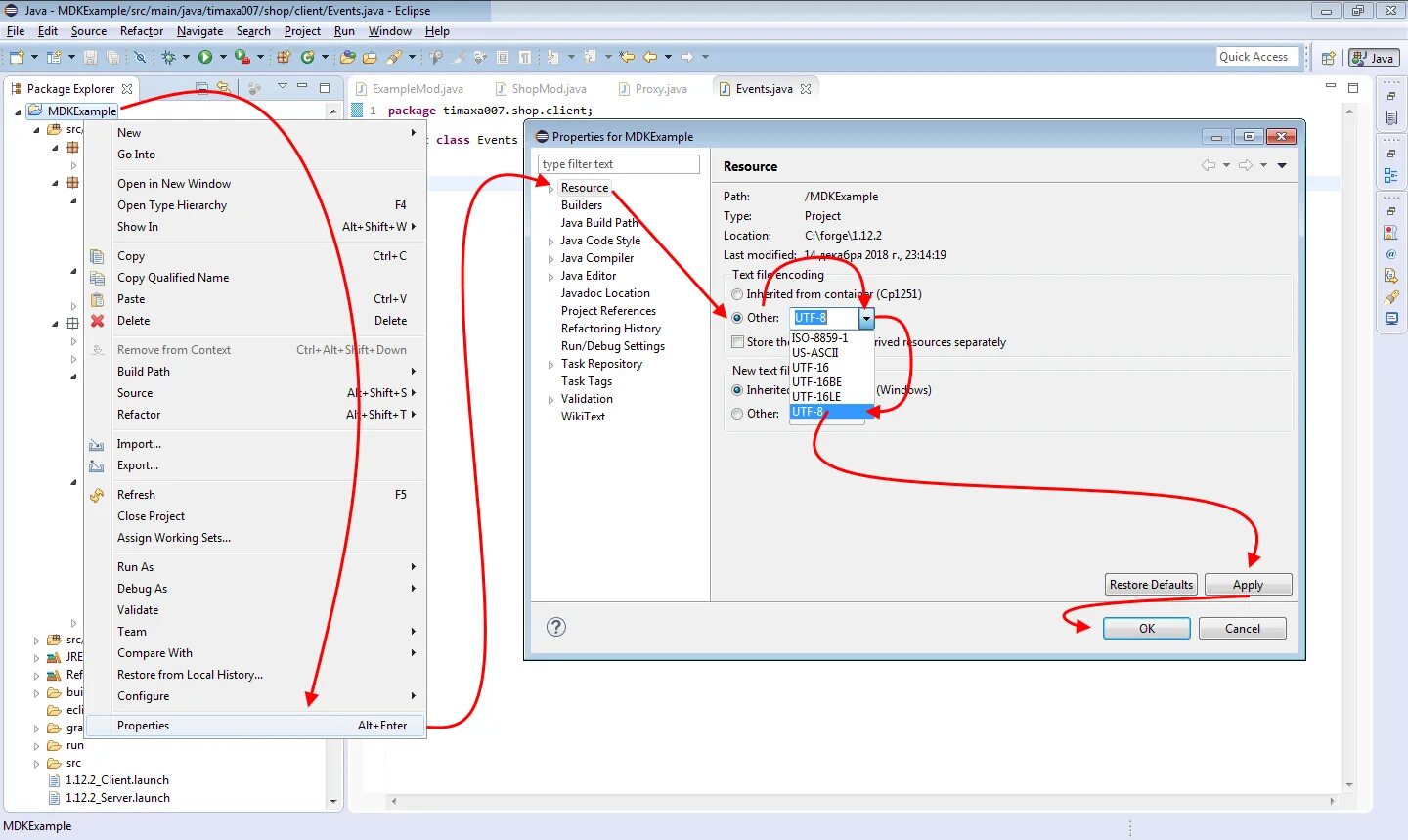
Task: Switch to Java perspective button
Action: (1374, 58)
